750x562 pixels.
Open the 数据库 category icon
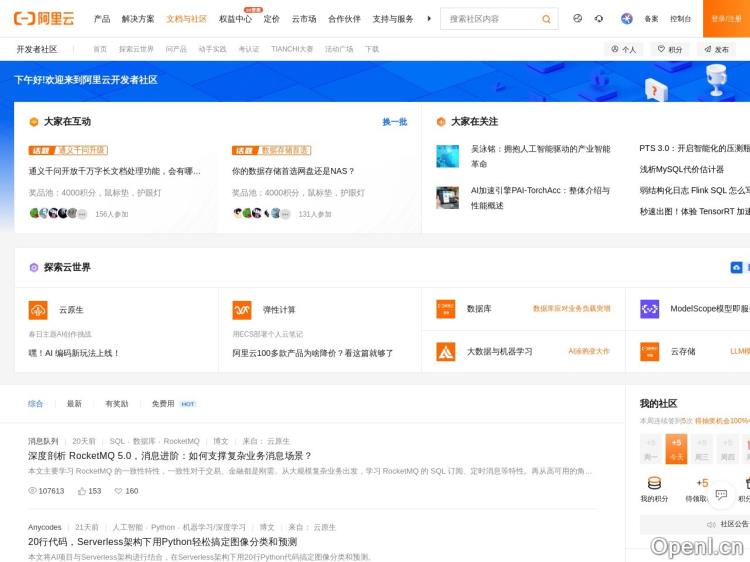tap(446, 309)
